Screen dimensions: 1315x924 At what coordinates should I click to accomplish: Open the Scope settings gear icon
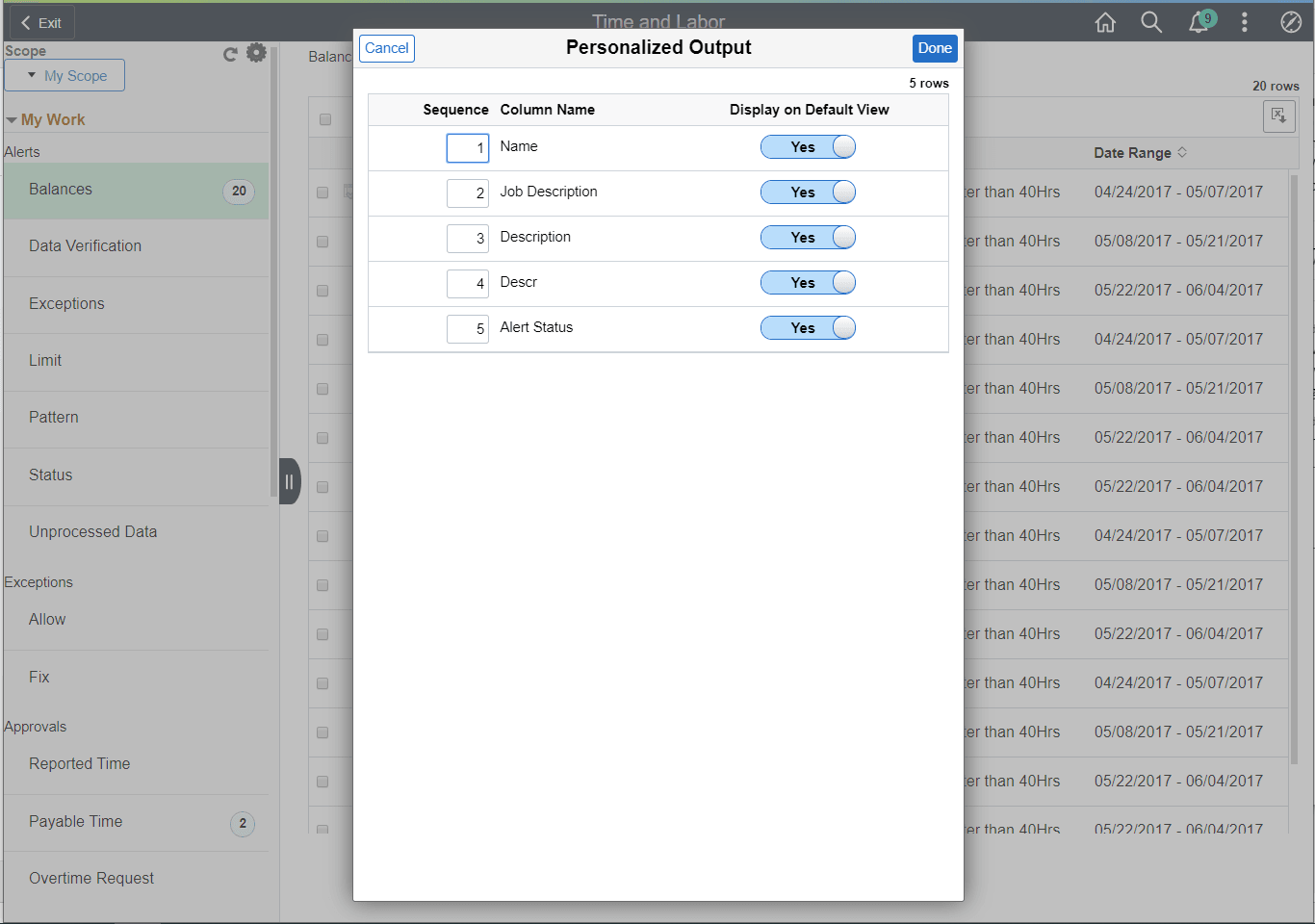coord(256,54)
